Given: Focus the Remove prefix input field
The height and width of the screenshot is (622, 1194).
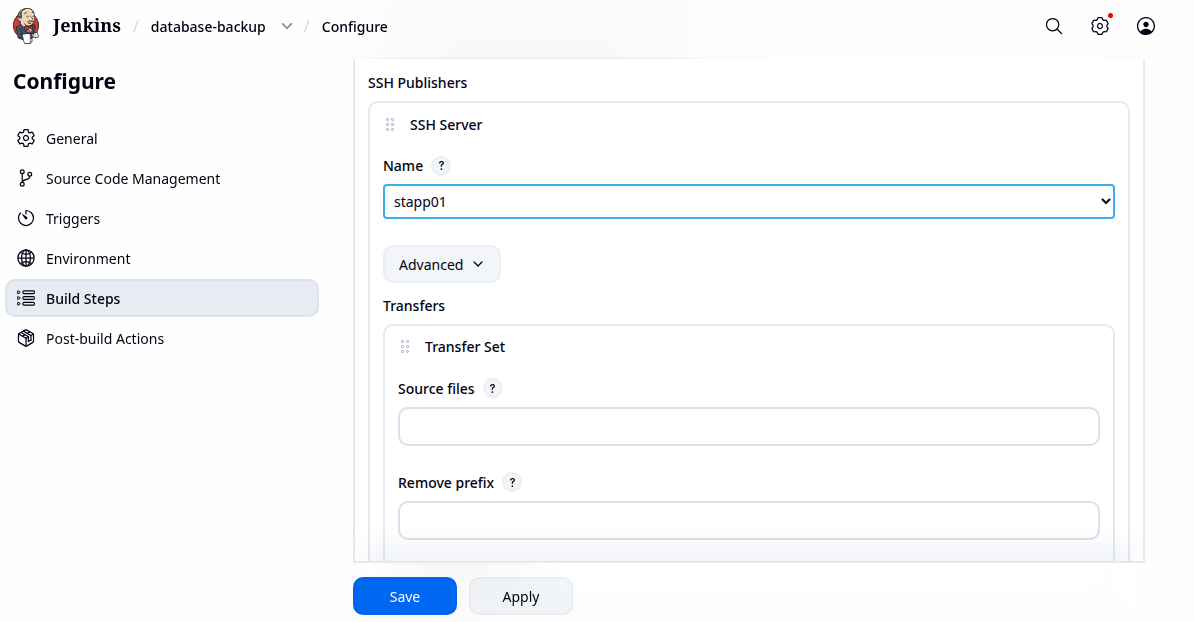Looking at the screenshot, I should (749, 520).
